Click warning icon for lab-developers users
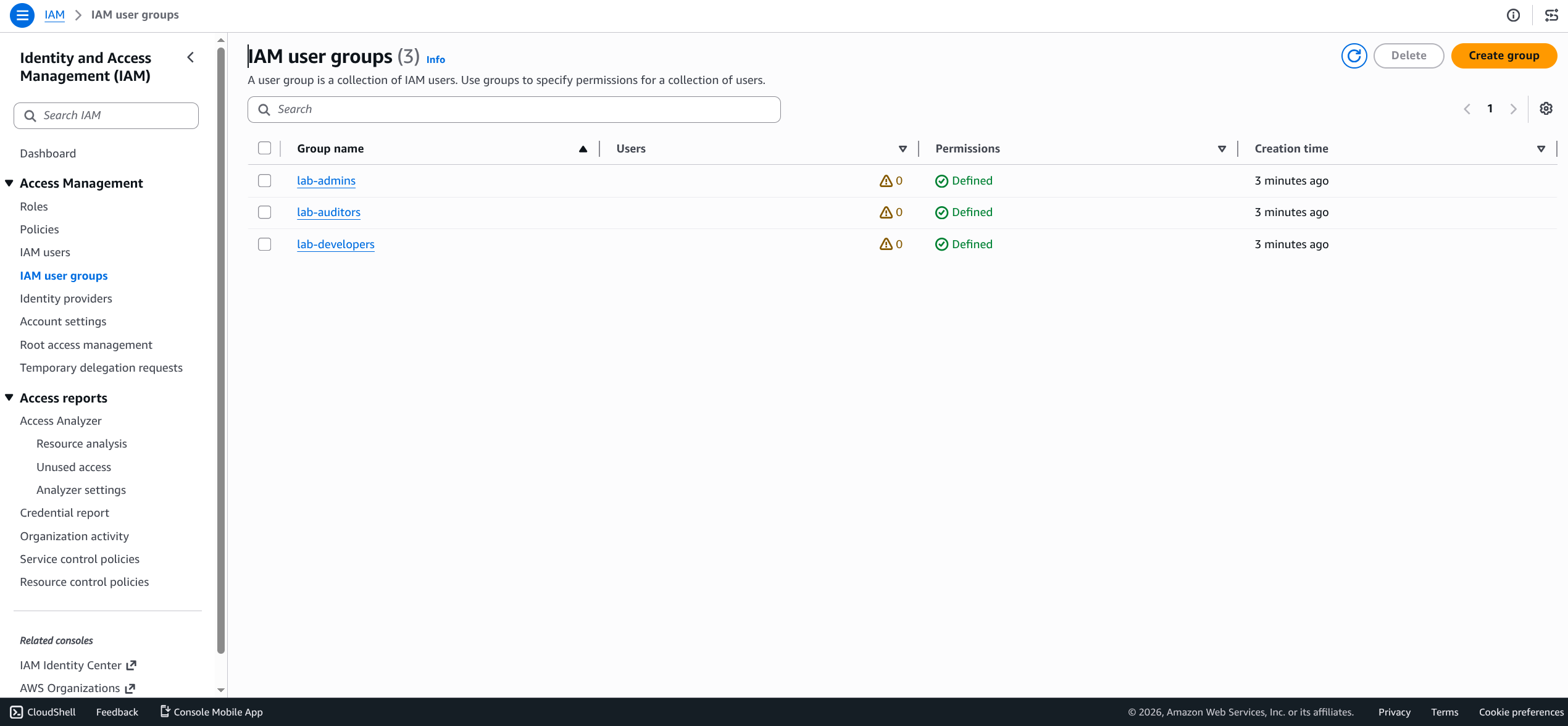Screen dimensions: 1568x726 886,244
